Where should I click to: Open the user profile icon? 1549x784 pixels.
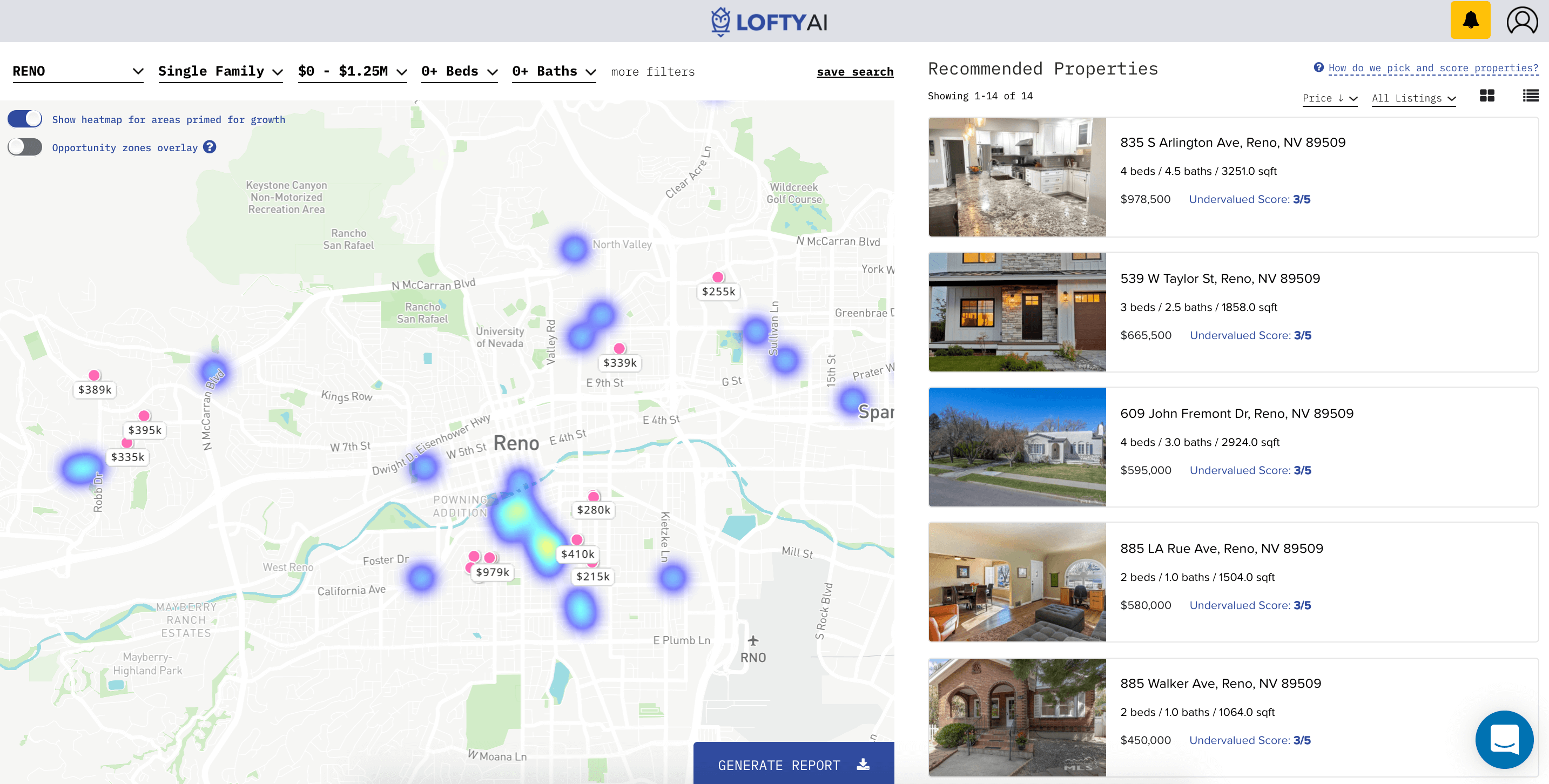click(x=1521, y=21)
